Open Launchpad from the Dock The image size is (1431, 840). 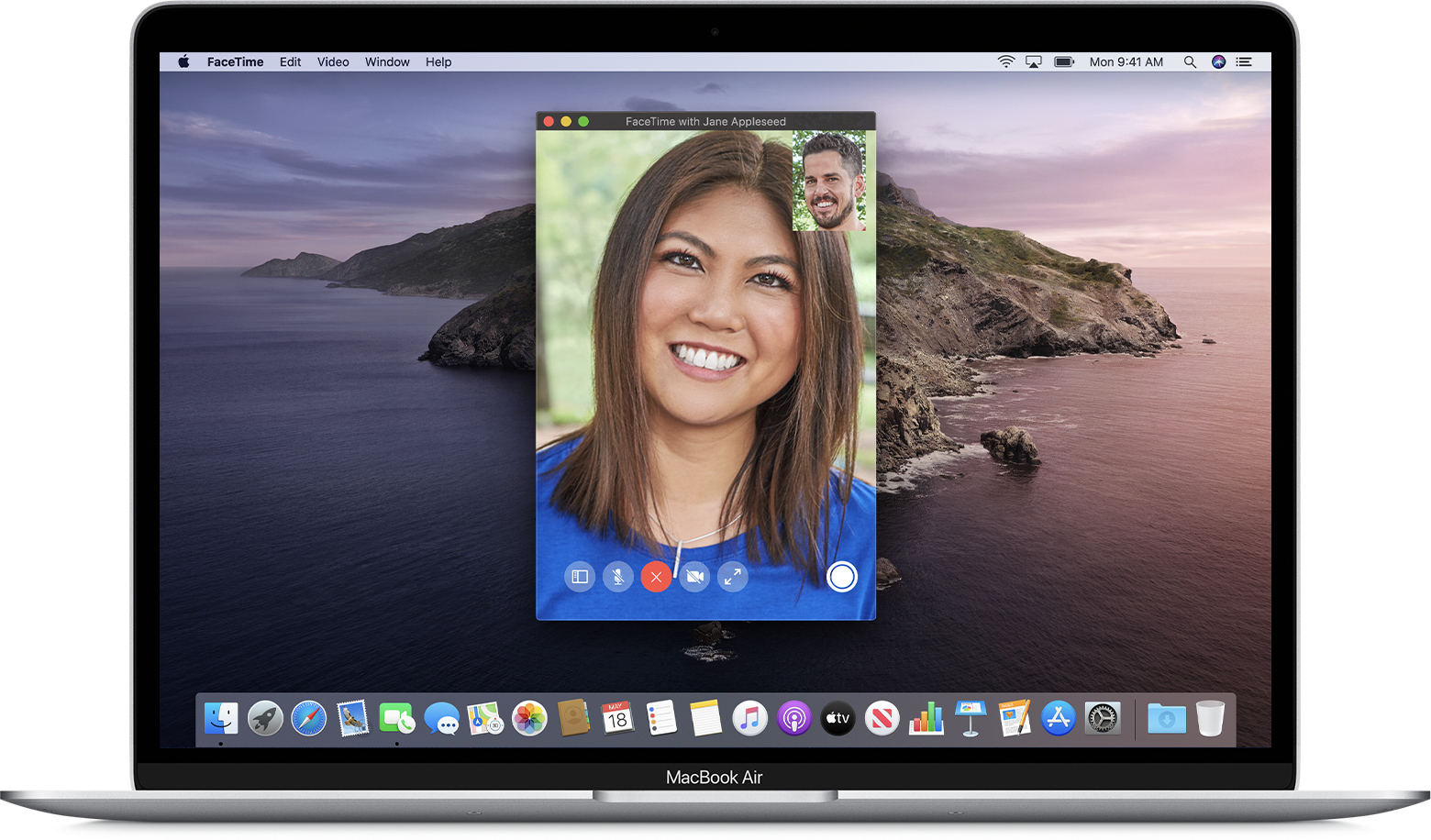[x=265, y=718]
